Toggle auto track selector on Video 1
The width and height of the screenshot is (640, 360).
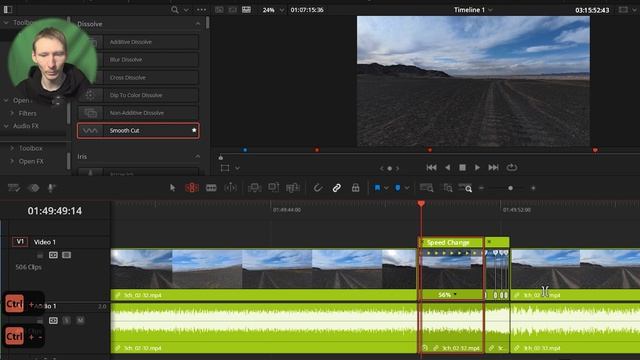(x=53, y=255)
